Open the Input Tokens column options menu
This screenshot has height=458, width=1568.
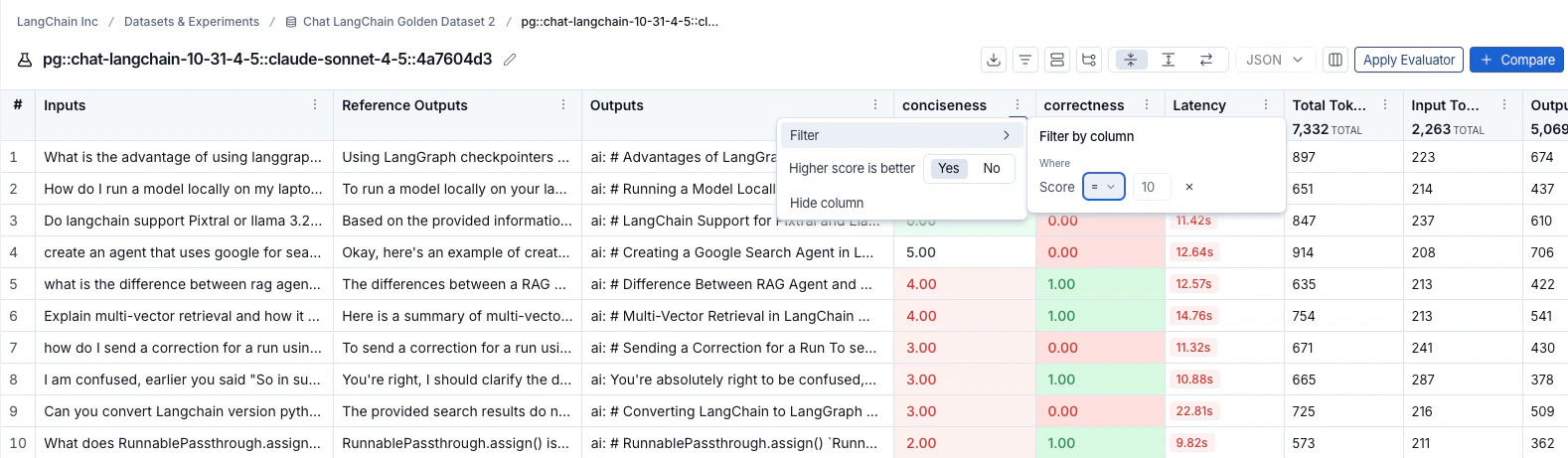coord(1504,104)
